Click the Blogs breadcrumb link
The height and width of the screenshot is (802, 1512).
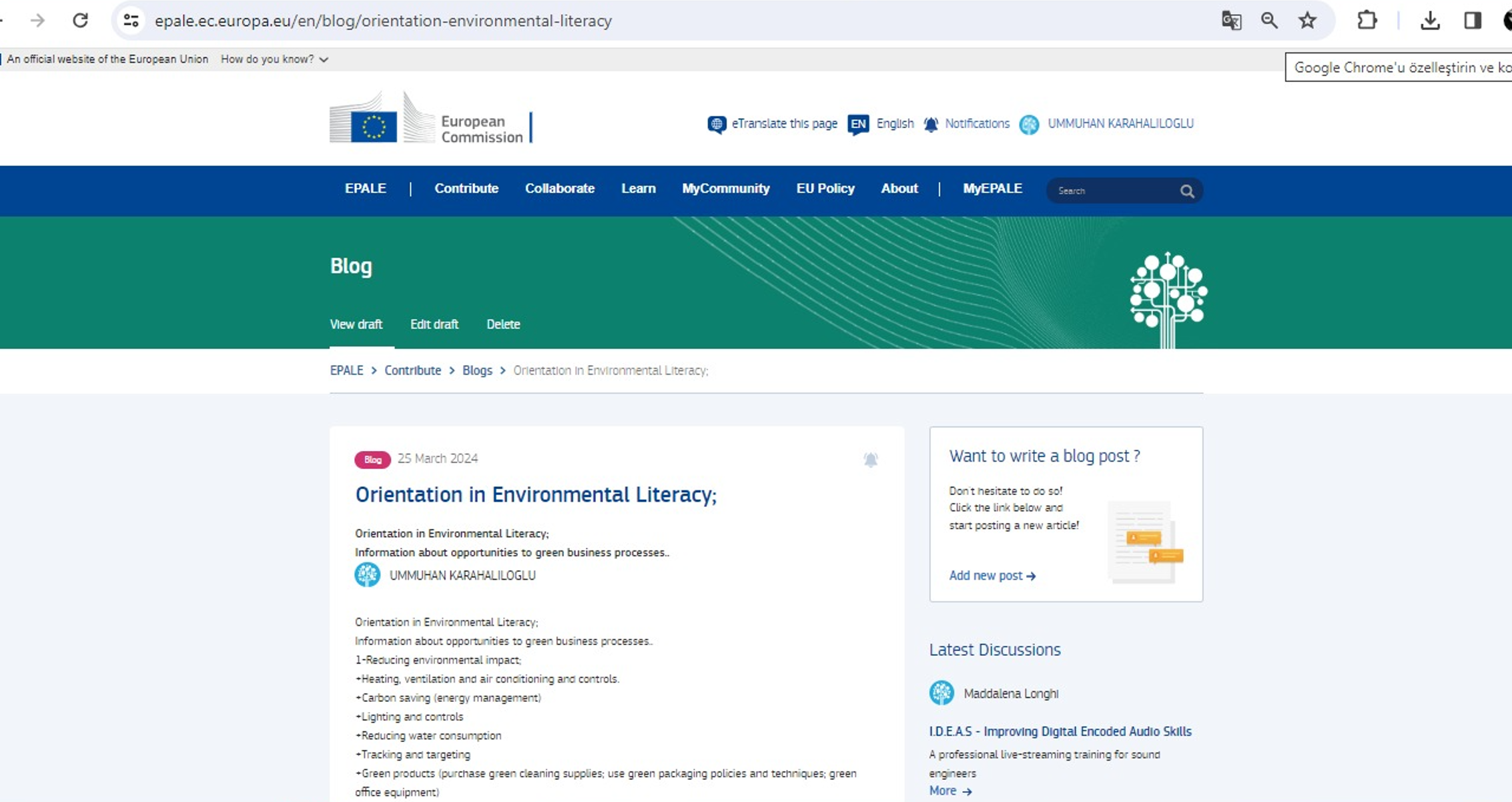tap(477, 370)
